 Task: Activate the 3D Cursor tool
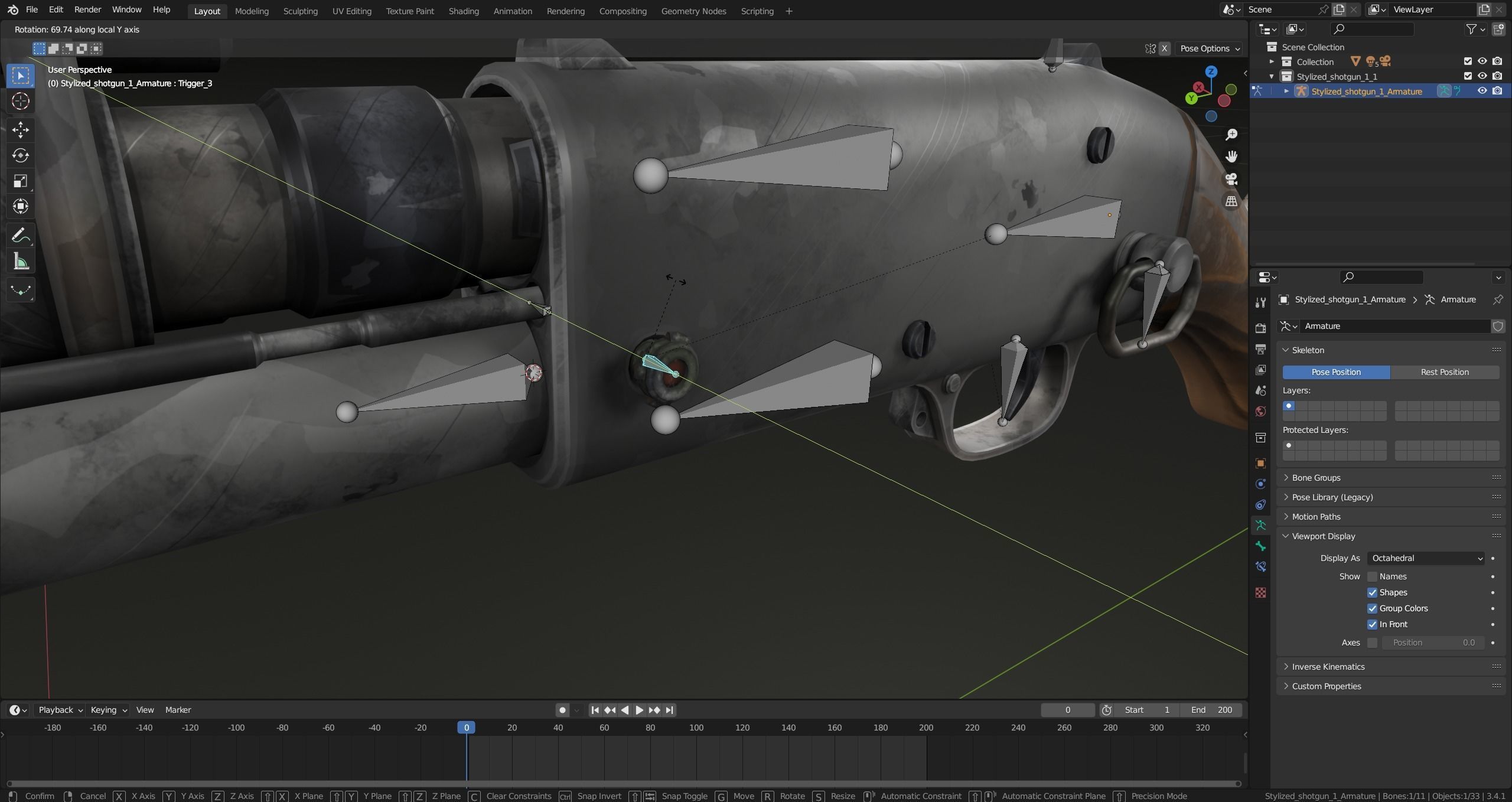[x=21, y=102]
